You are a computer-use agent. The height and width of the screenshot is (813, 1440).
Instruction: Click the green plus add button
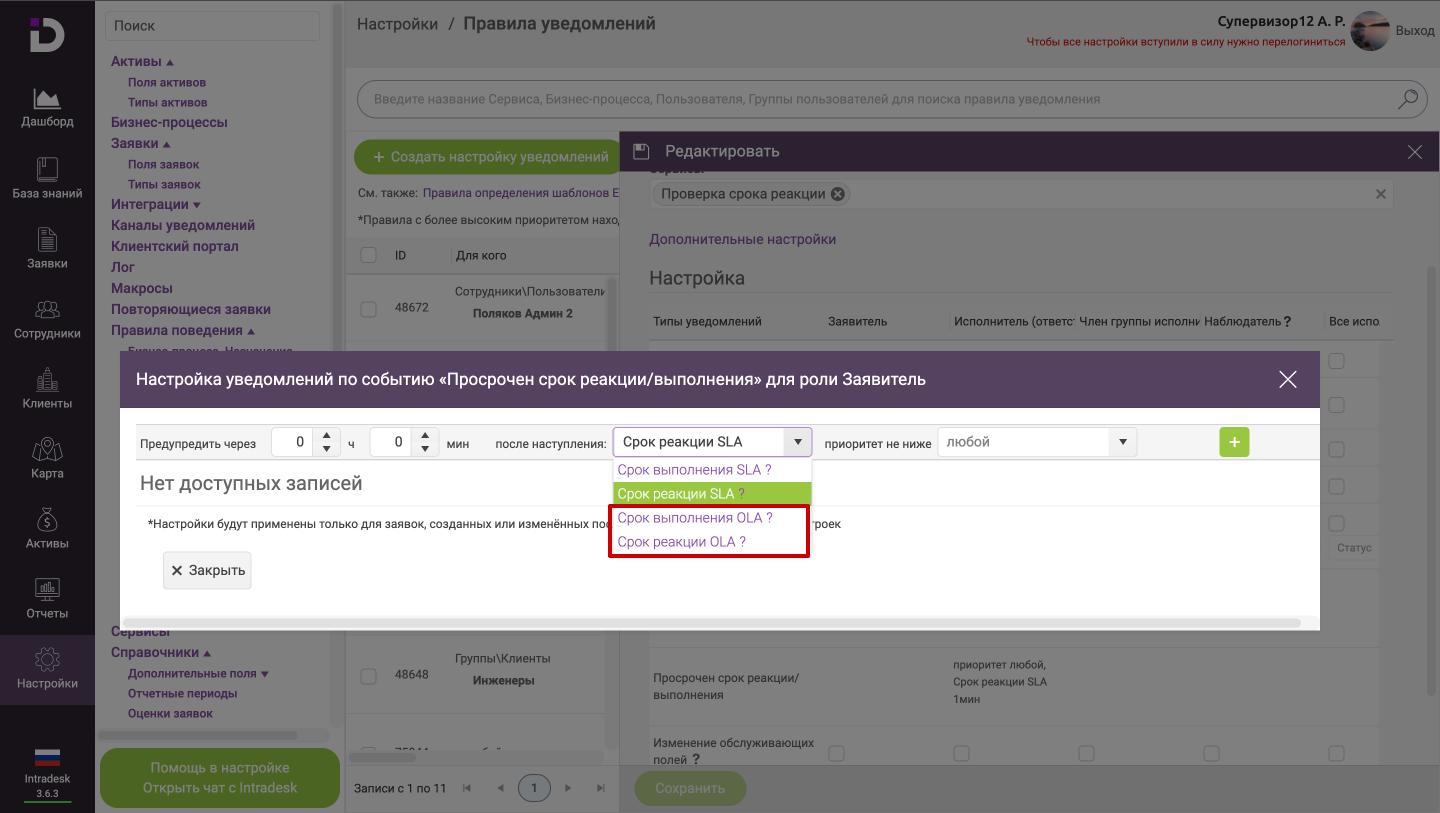1234,442
